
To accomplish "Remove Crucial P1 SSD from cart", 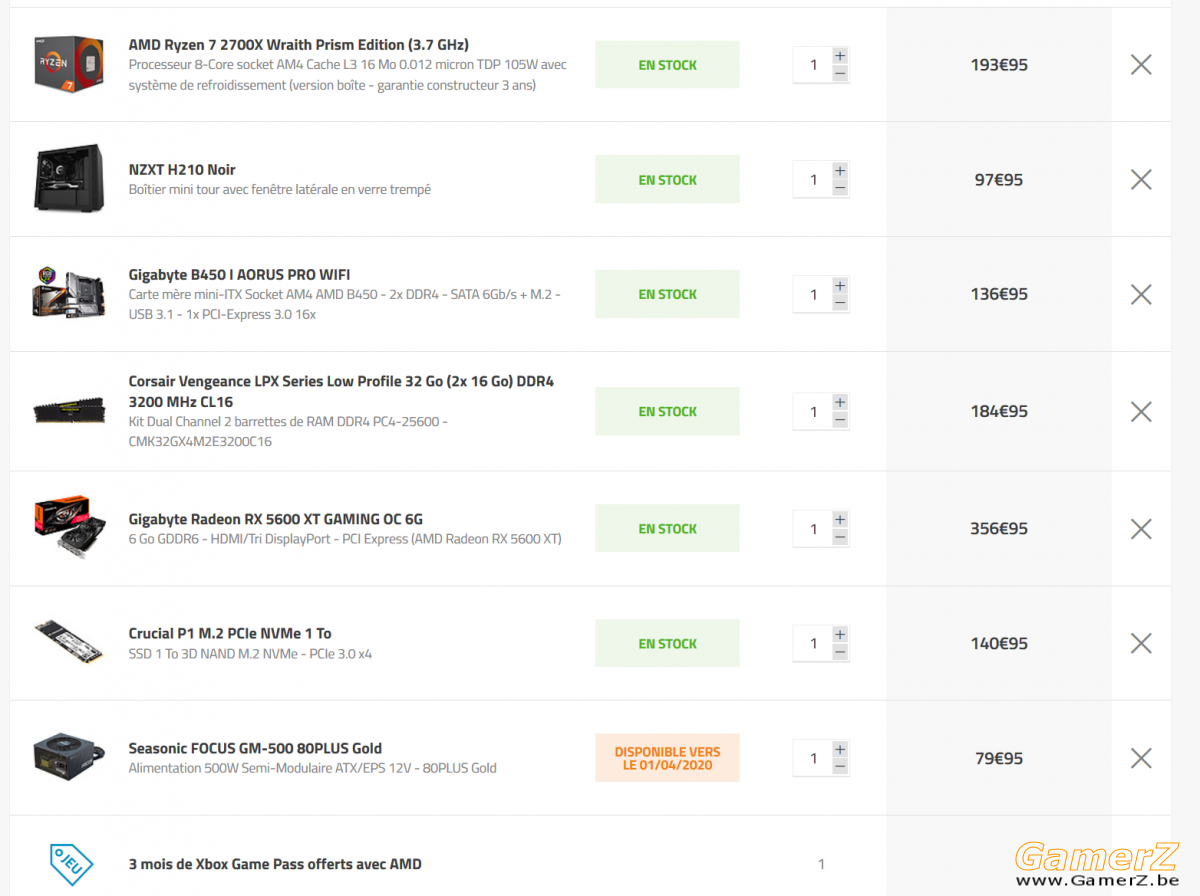I will tap(1141, 643).
